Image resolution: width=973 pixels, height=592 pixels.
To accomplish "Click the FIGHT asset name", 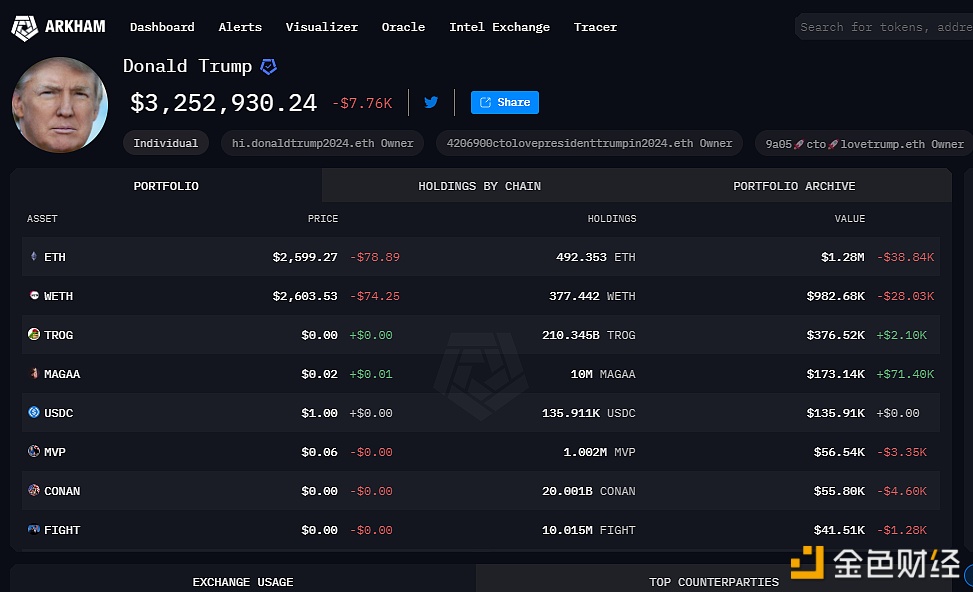I will pos(62,531).
